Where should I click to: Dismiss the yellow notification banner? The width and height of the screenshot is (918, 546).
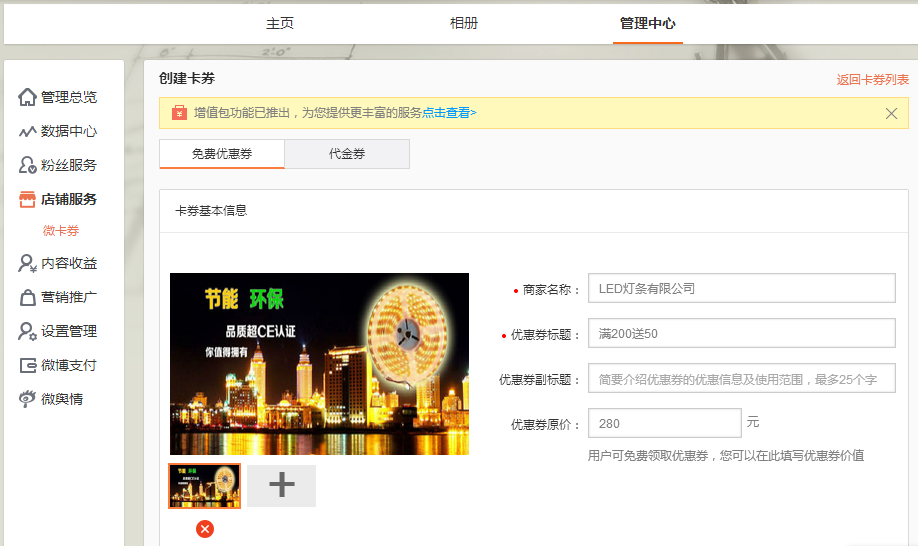coord(891,113)
